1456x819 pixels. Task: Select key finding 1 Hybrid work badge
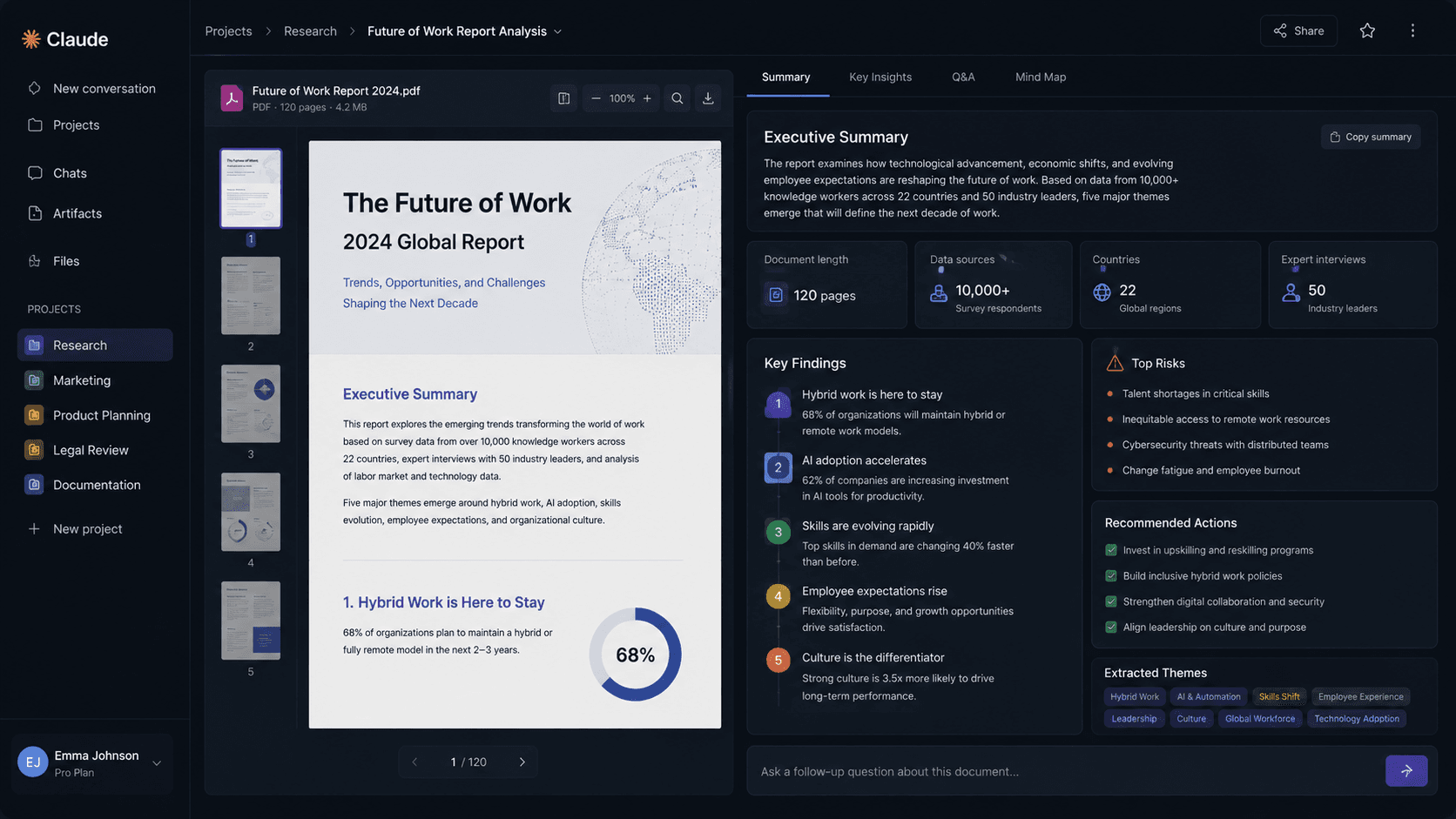point(779,404)
